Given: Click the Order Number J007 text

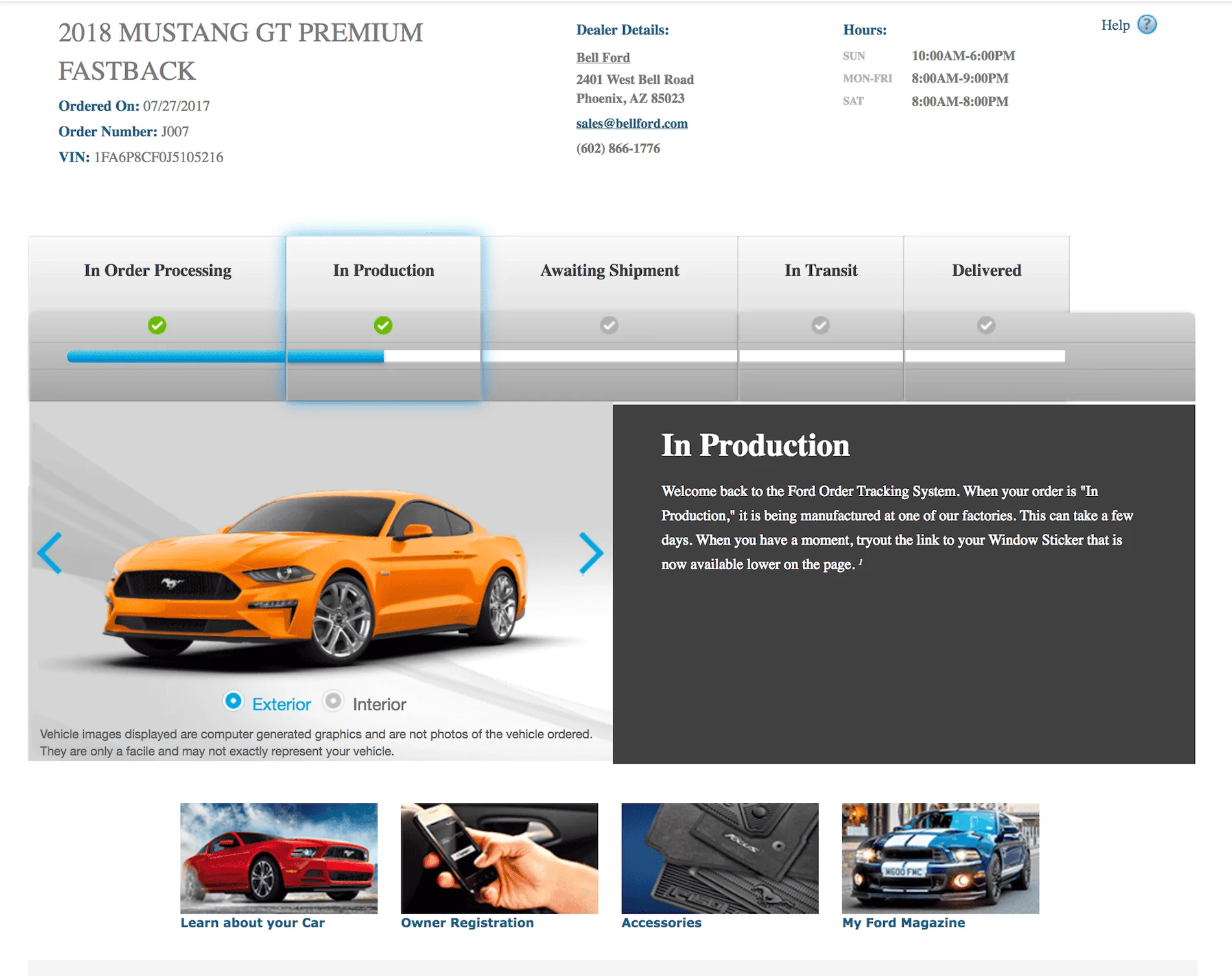Looking at the screenshot, I should pos(175,132).
